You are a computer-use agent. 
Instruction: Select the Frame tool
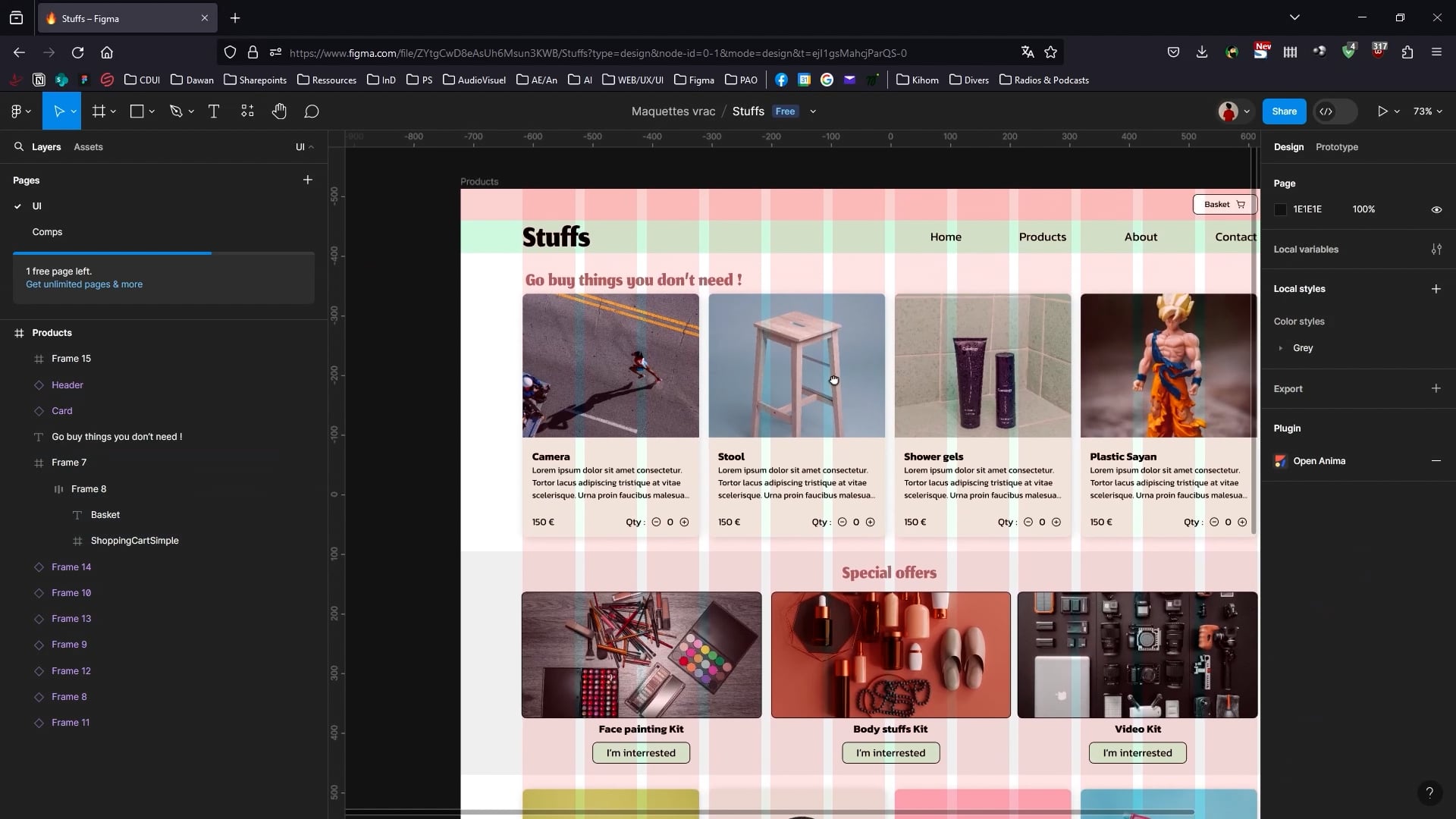pyautogui.click(x=100, y=111)
